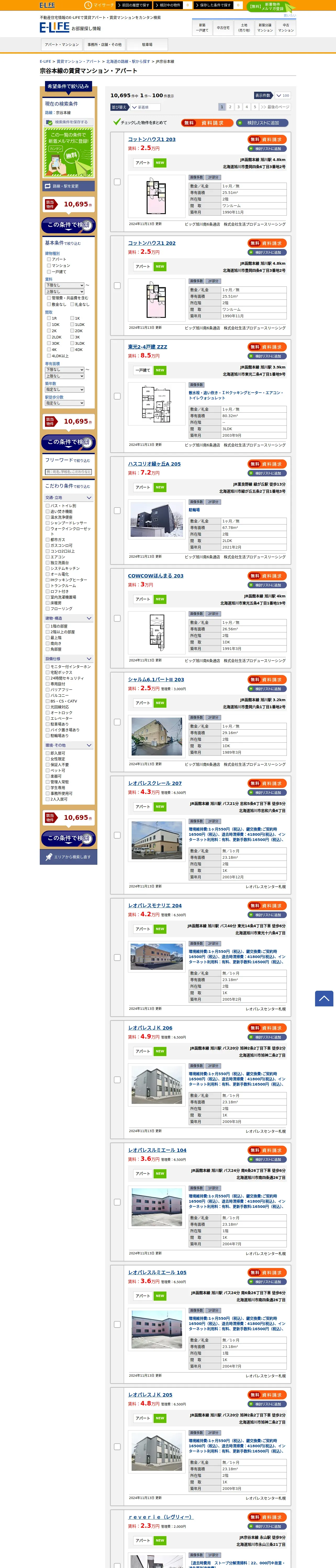Image resolution: width=336 pixels, height=1568 pixels.
Task: Click 北海道の路線・駅から探す breadcrumb
Action: (128, 61)
